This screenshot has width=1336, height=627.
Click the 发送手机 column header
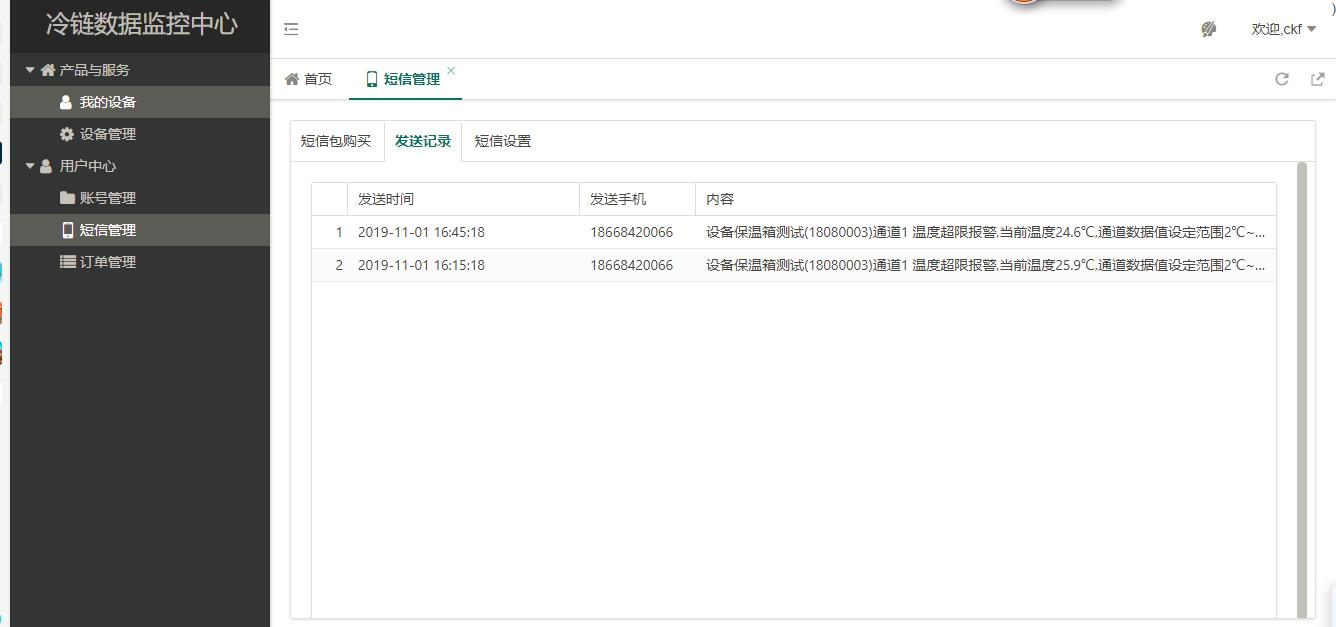(618, 199)
